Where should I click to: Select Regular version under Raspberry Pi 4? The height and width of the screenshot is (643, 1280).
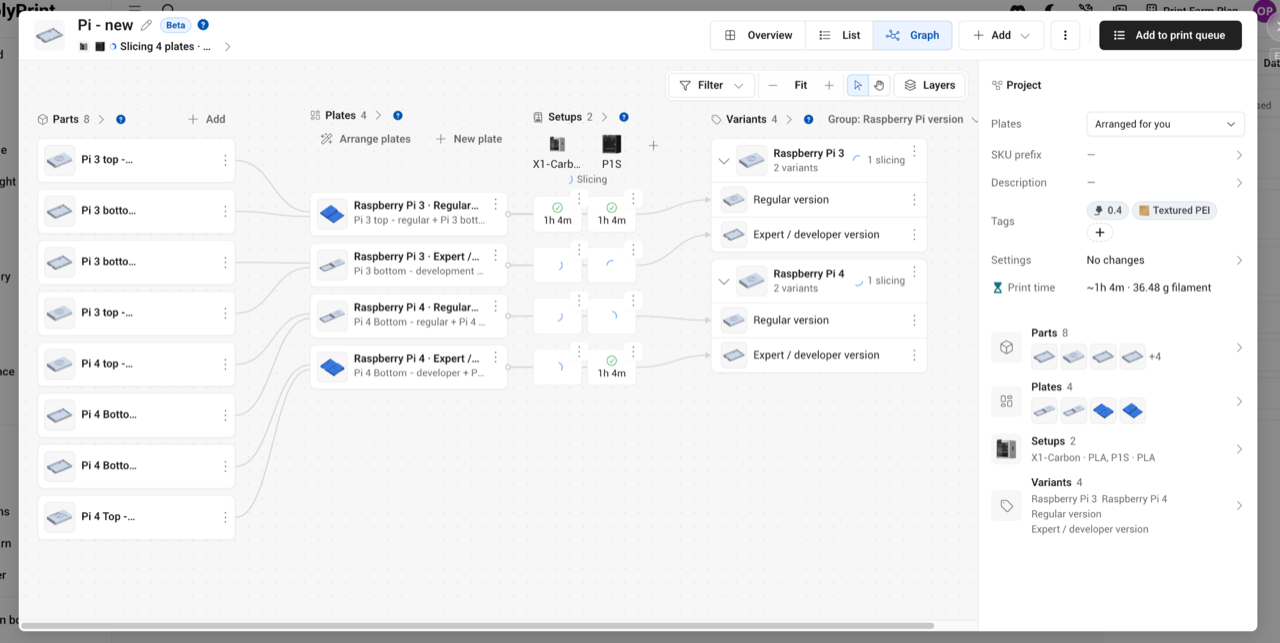(x=818, y=320)
